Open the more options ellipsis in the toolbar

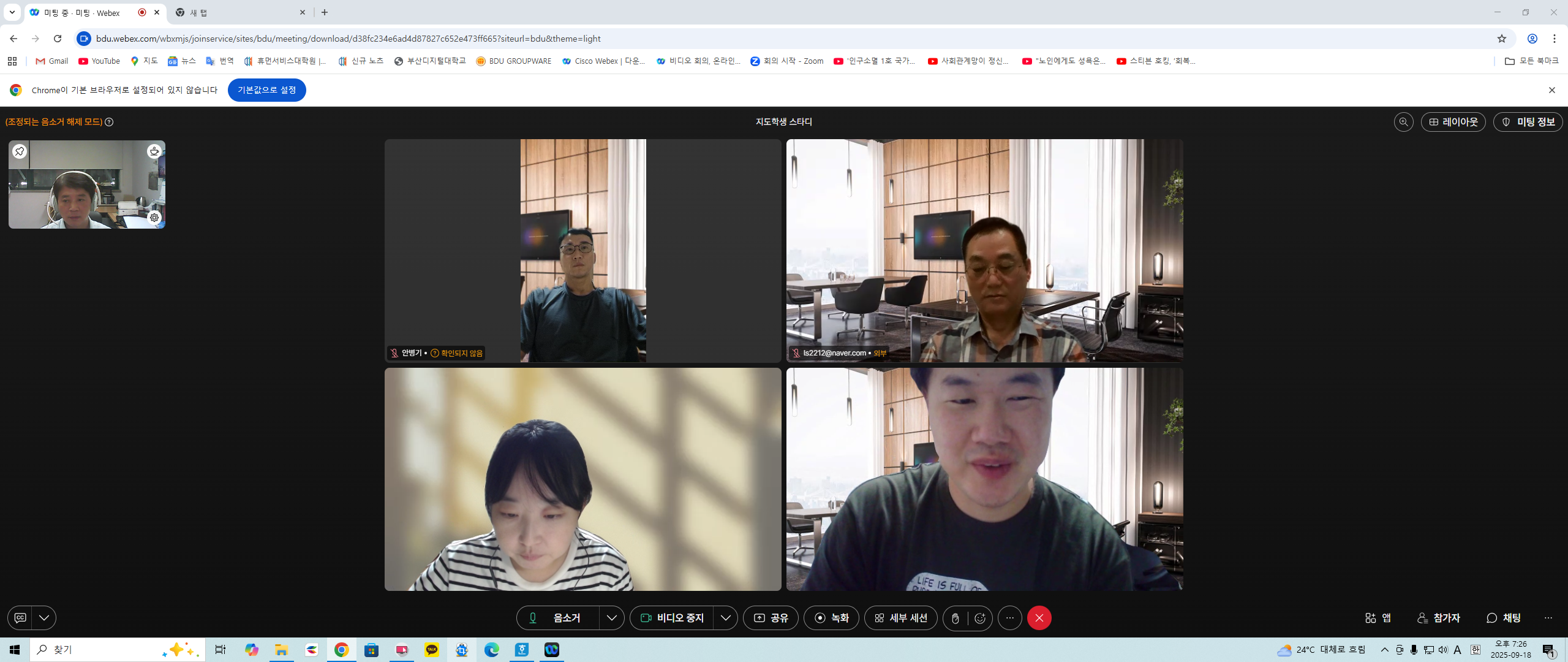pyautogui.click(x=1010, y=618)
